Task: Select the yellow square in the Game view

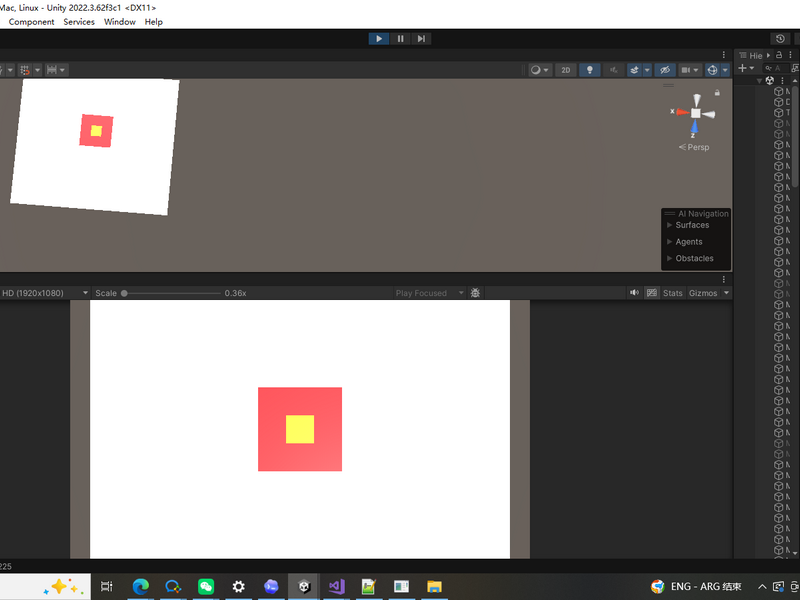Action: coord(300,429)
